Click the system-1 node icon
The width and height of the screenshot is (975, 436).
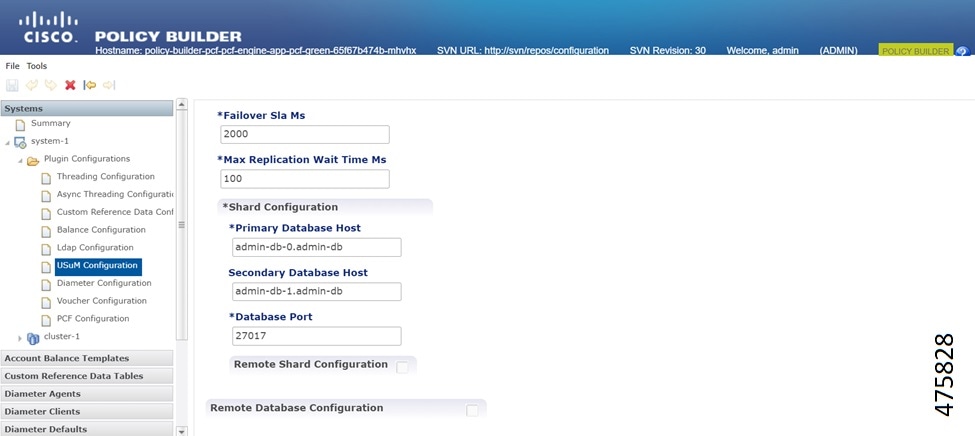[x=20, y=142]
